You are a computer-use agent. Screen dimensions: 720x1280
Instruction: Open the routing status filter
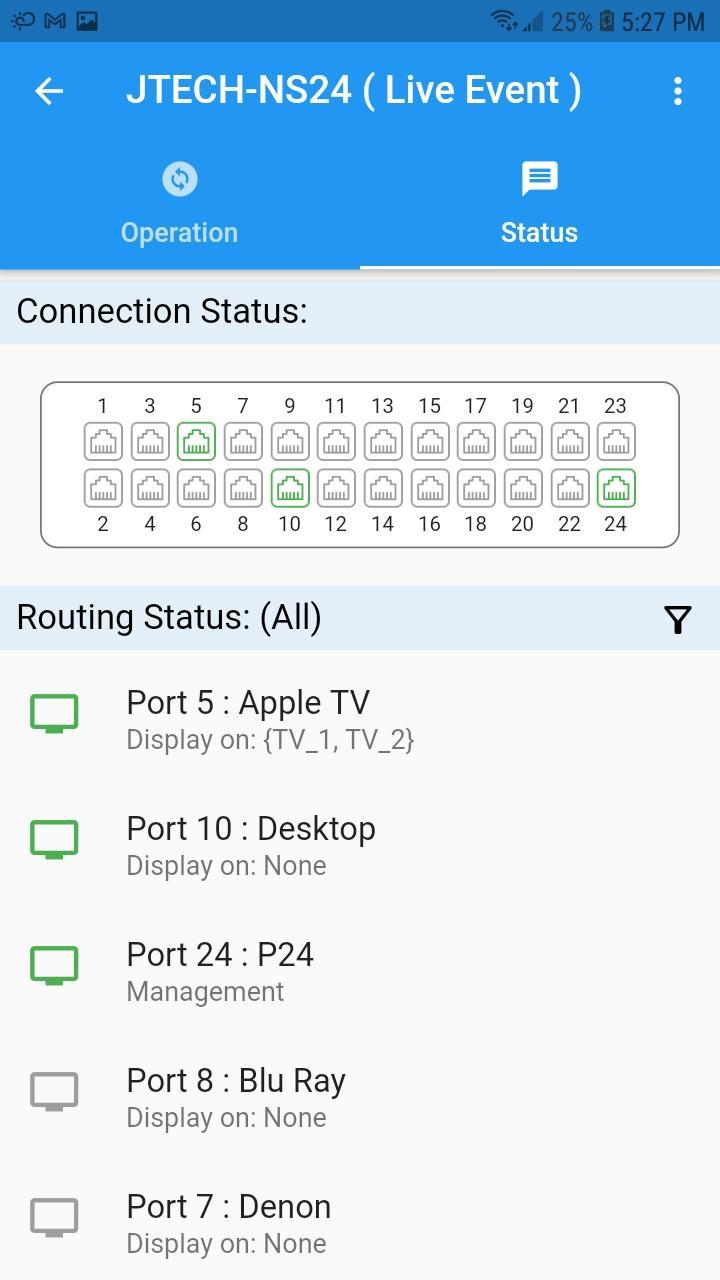[678, 620]
